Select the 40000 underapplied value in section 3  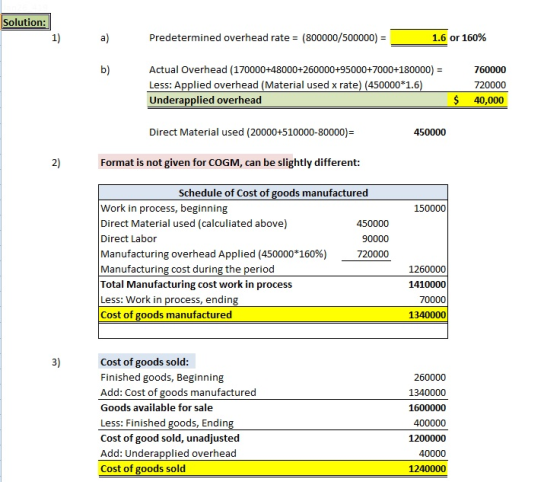tap(432, 454)
